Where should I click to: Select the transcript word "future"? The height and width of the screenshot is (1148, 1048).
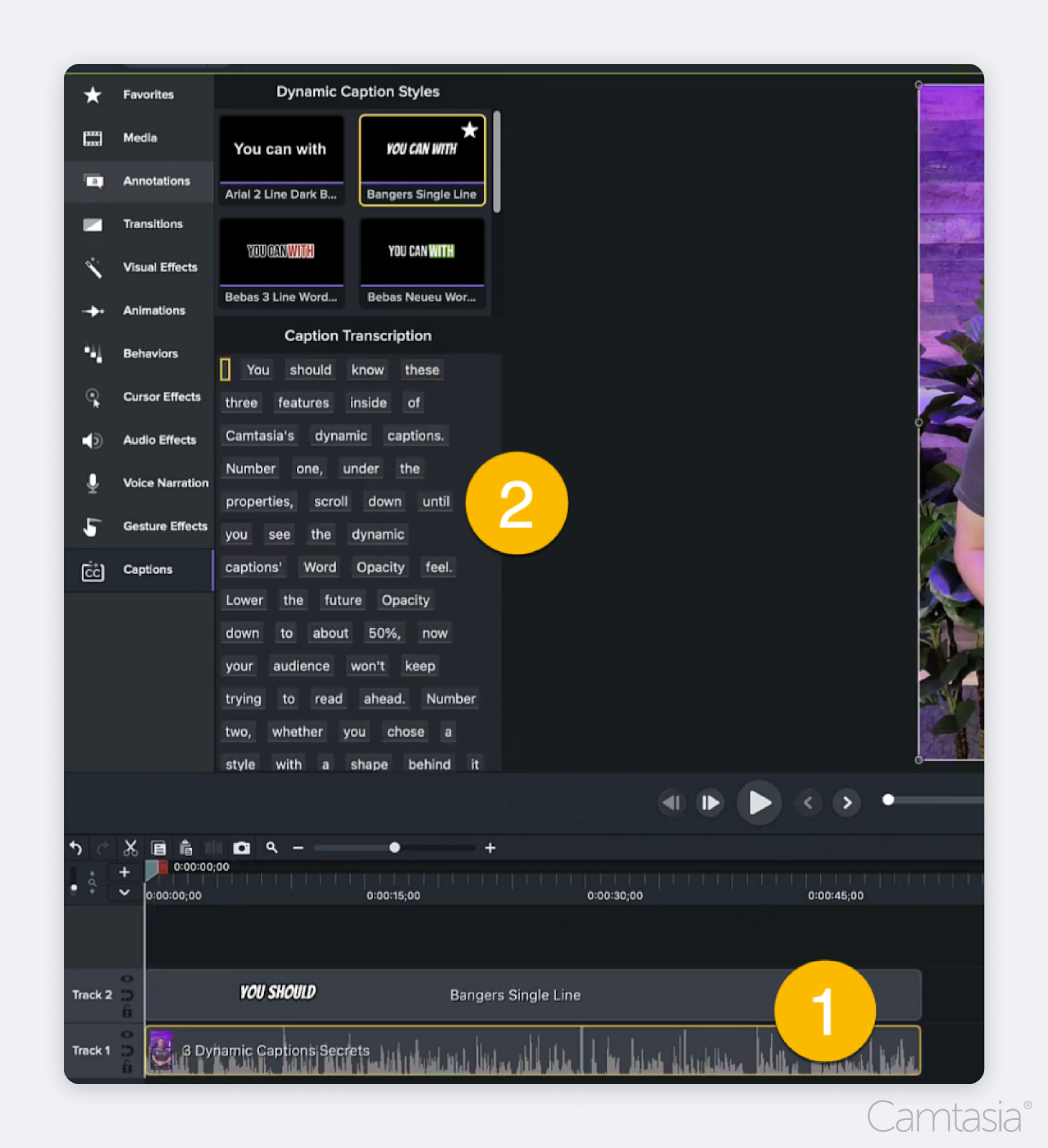click(x=343, y=600)
